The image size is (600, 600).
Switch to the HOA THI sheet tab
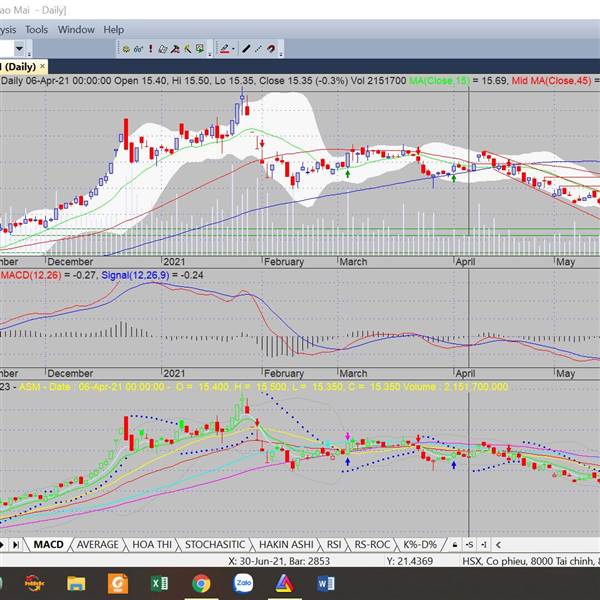coord(152,545)
